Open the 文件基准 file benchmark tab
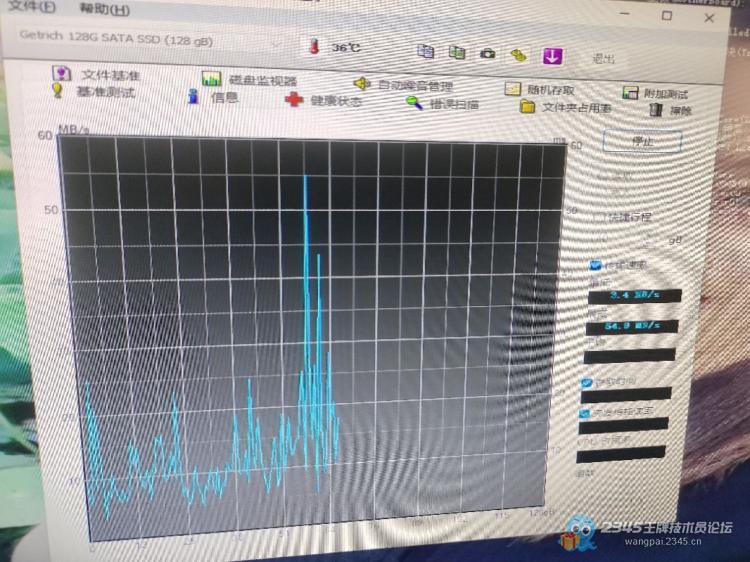 (x=98, y=75)
